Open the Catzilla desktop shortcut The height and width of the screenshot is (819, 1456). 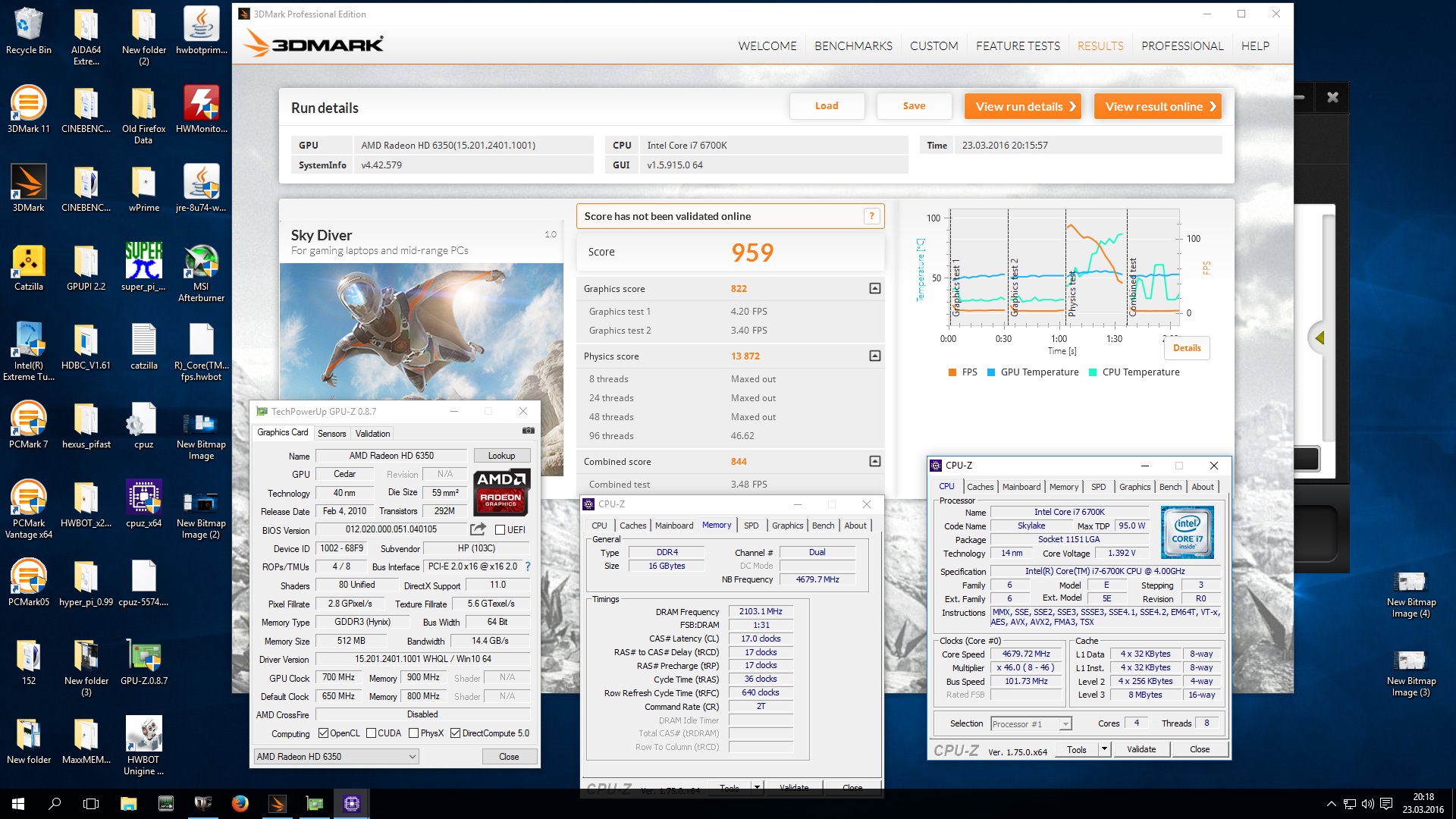coord(28,267)
